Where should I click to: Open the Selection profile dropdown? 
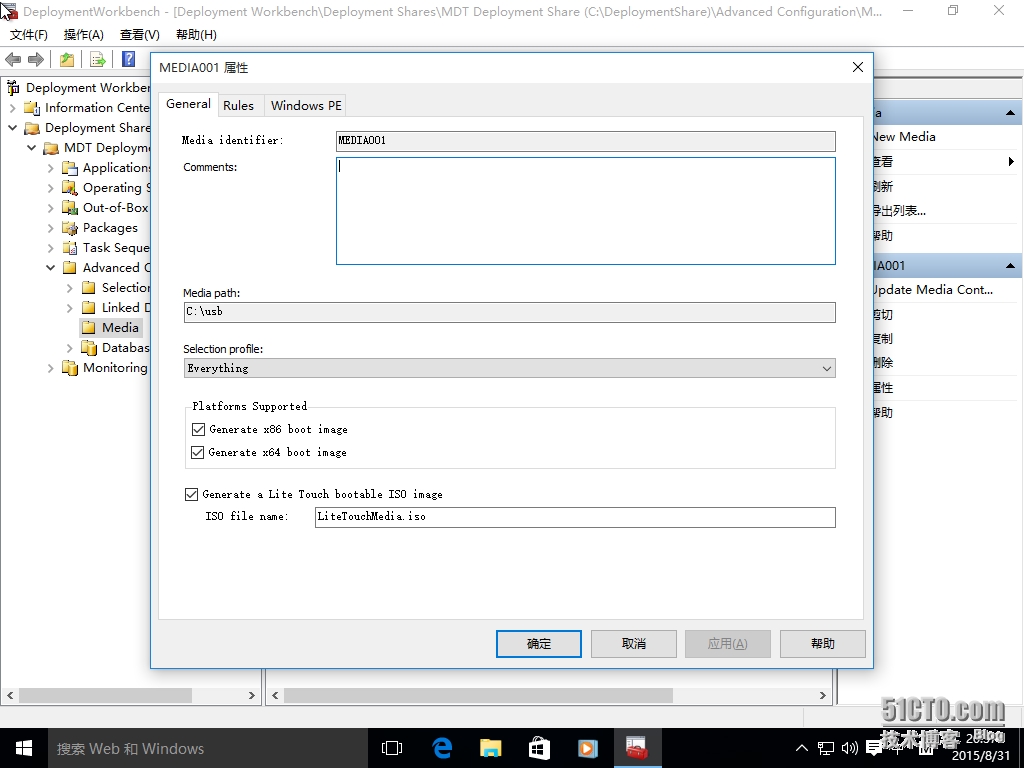509,368
